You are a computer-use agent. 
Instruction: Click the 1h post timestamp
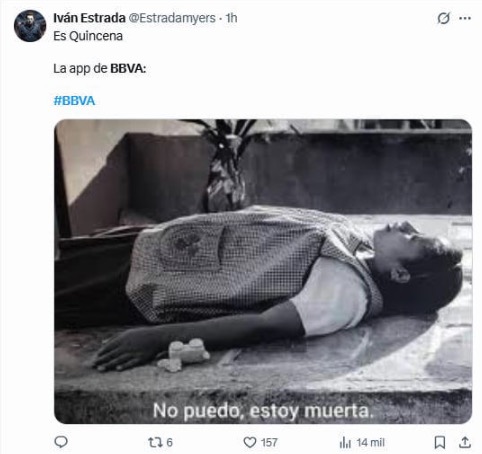click(231, 18)
